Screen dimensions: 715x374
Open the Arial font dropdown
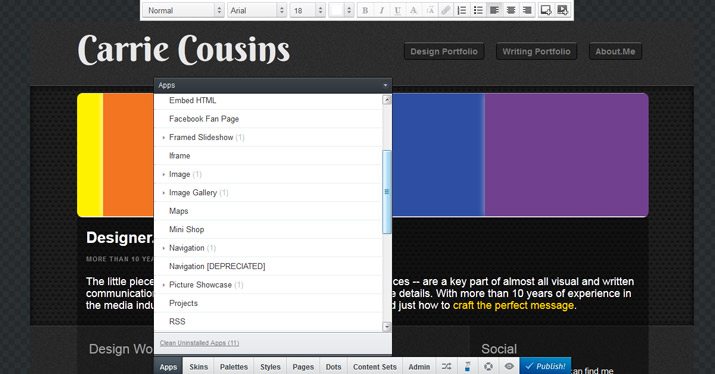coord(257,10)
